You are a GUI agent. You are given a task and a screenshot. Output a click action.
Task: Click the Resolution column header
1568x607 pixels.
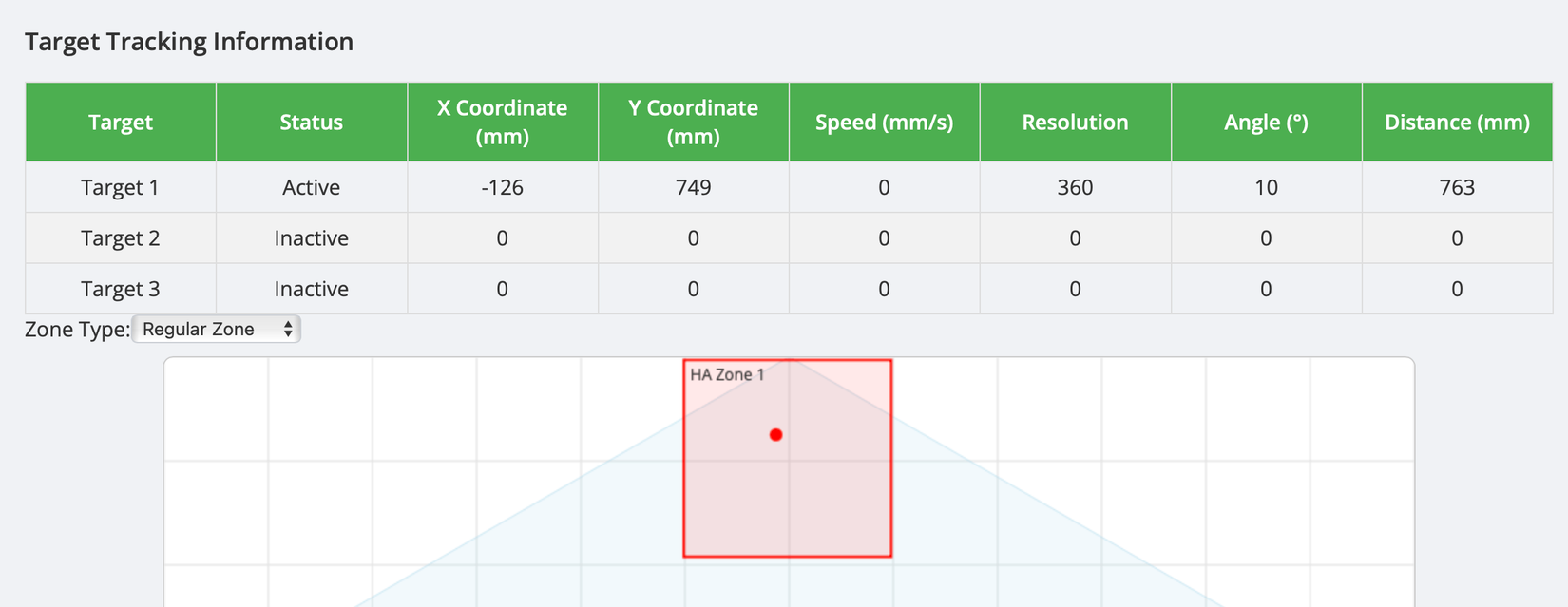pyautogui.click(x=1075, y=123)
